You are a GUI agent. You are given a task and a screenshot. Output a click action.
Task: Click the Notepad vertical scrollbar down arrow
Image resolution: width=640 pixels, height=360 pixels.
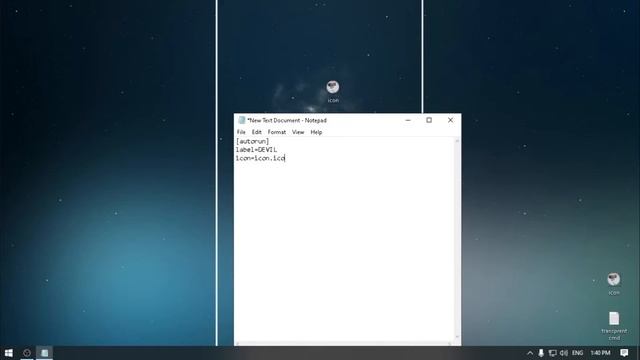pos(457,338)
